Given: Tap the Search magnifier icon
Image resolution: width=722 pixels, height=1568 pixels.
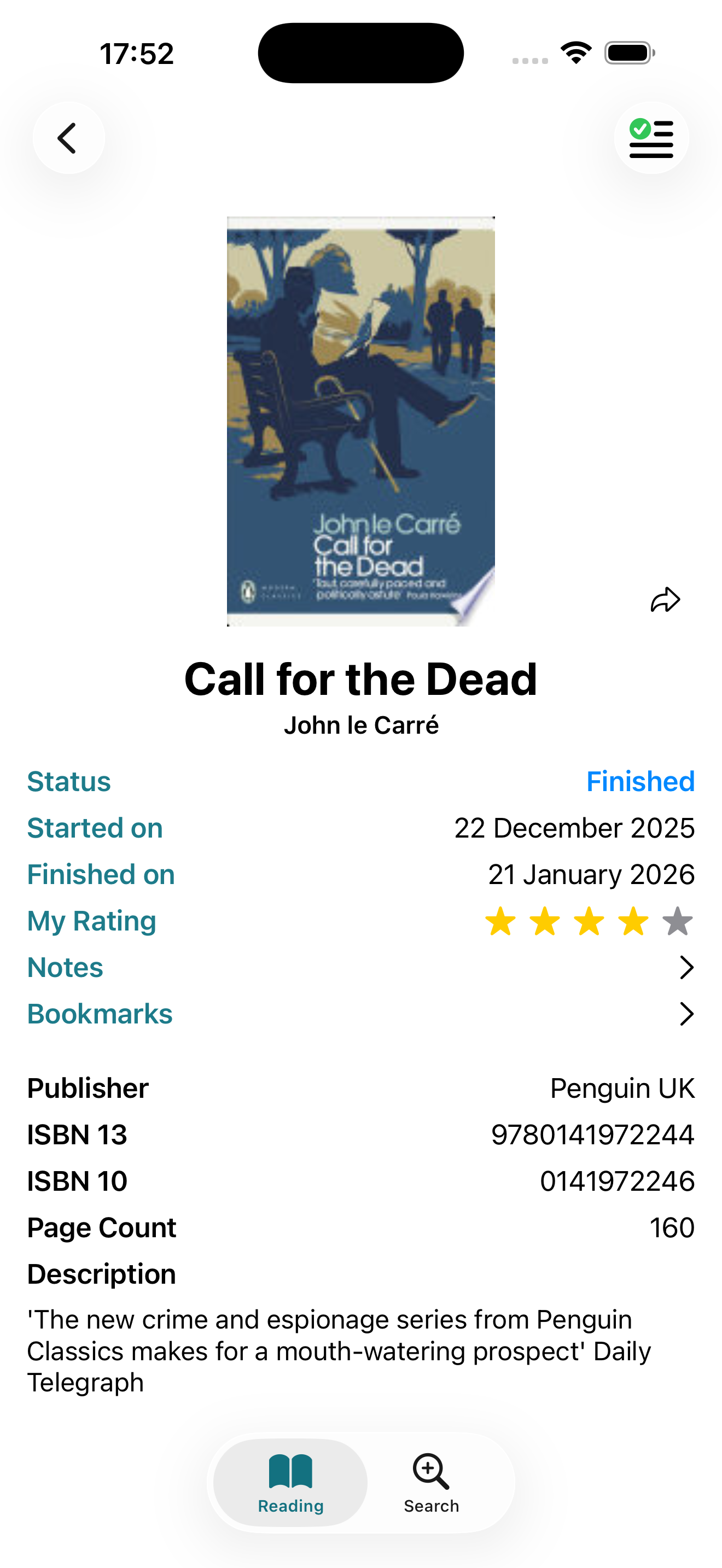Looking at the screenshot, I should coord(431,1471).
